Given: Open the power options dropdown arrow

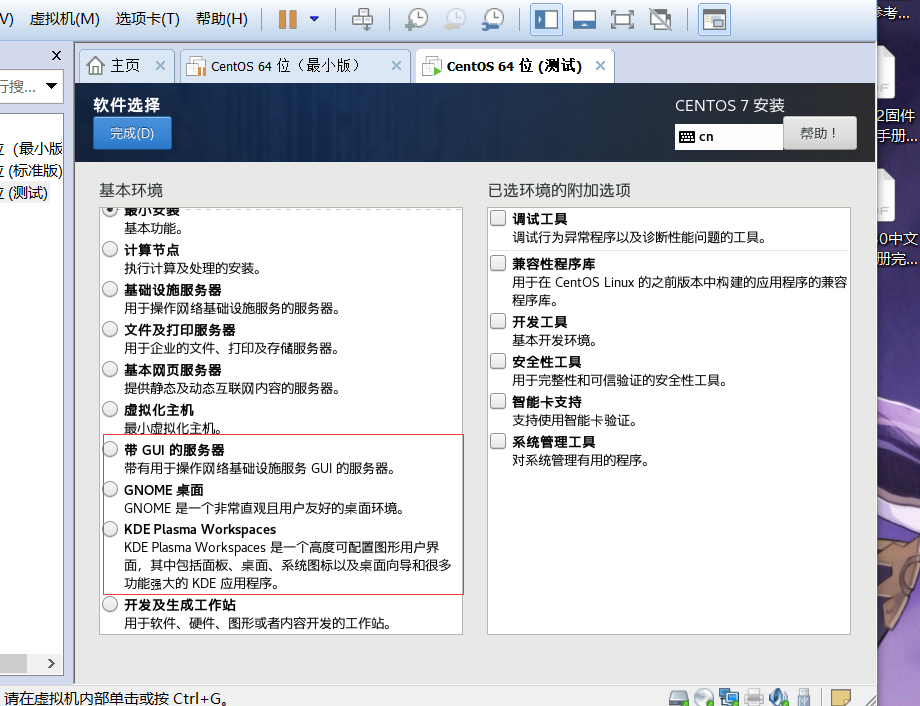Looking at the screenshot, I should 314,19.
